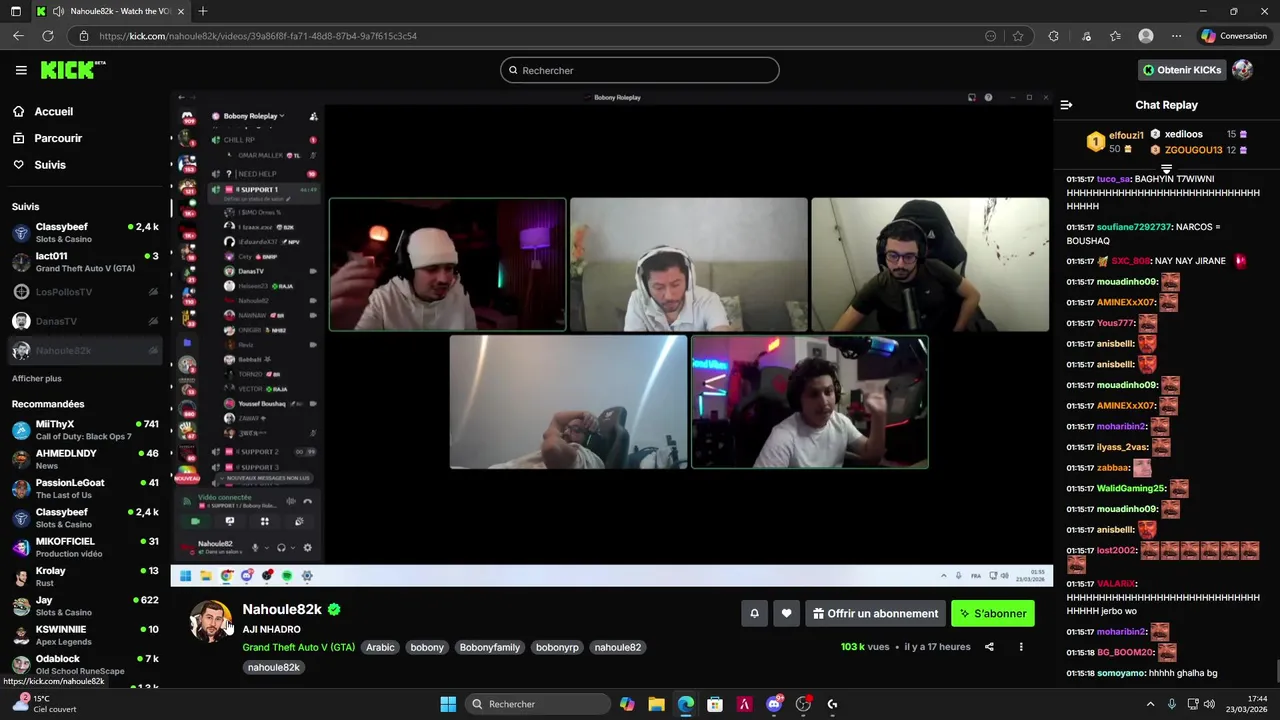Click chat user tuco_sa
Screen dimensions: 1280x720
(x=1113, y=179)
